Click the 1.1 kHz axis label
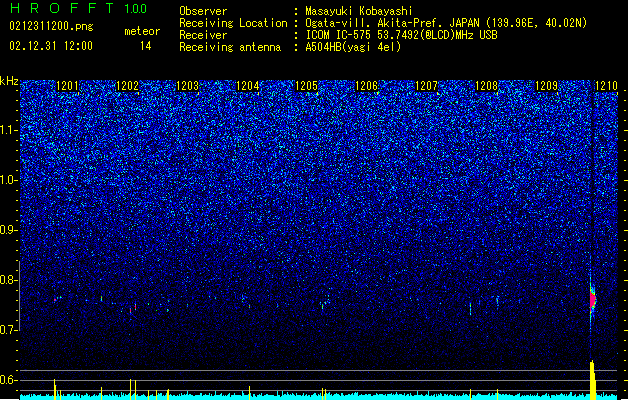Screen dimensions: 629x400 [9, 130]
